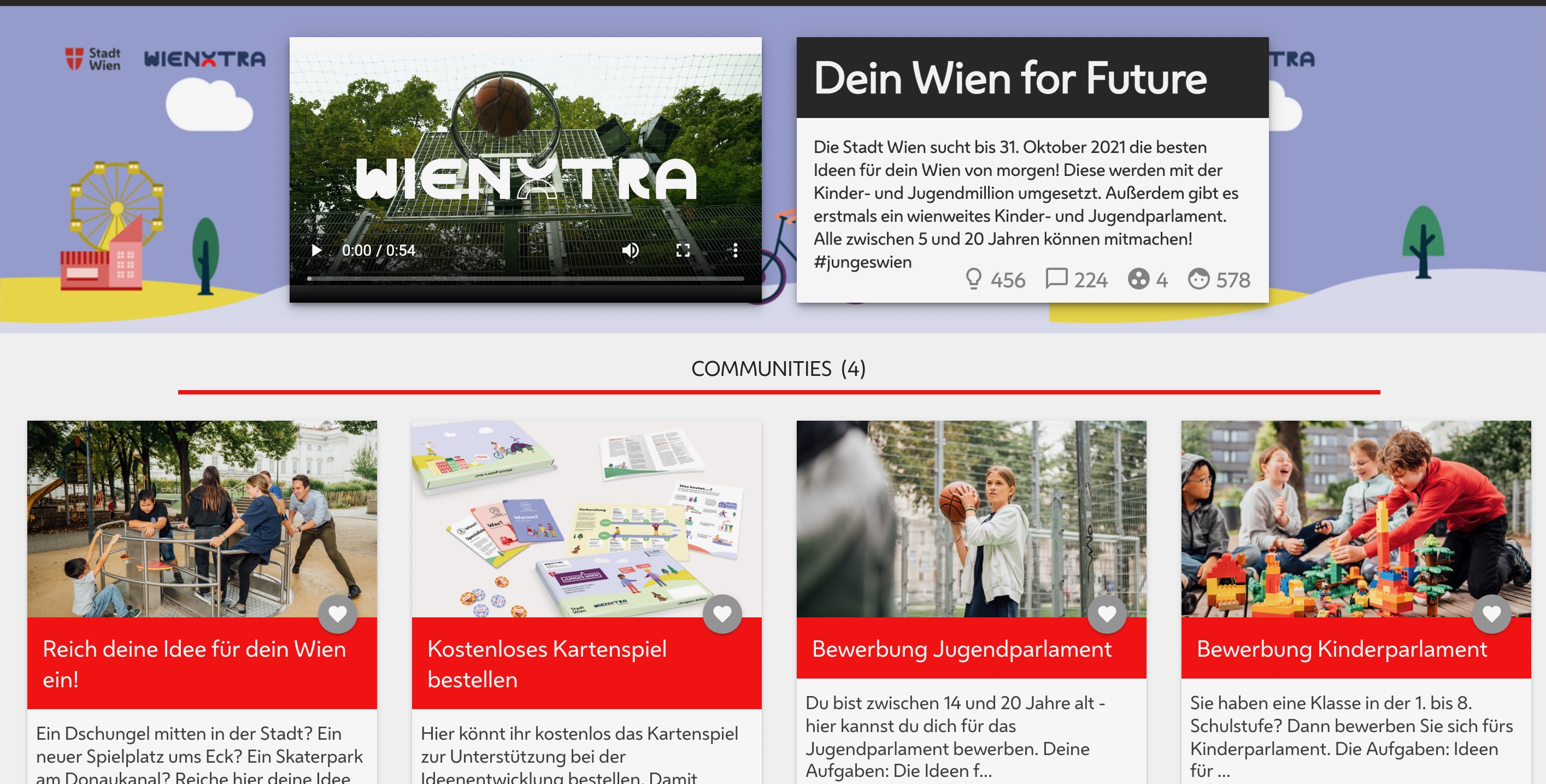The height and width of the screenshot is (784, 1546).
Task: Open Kostenloses Kartenspiel bestellen title
Action: coord(546,664)
